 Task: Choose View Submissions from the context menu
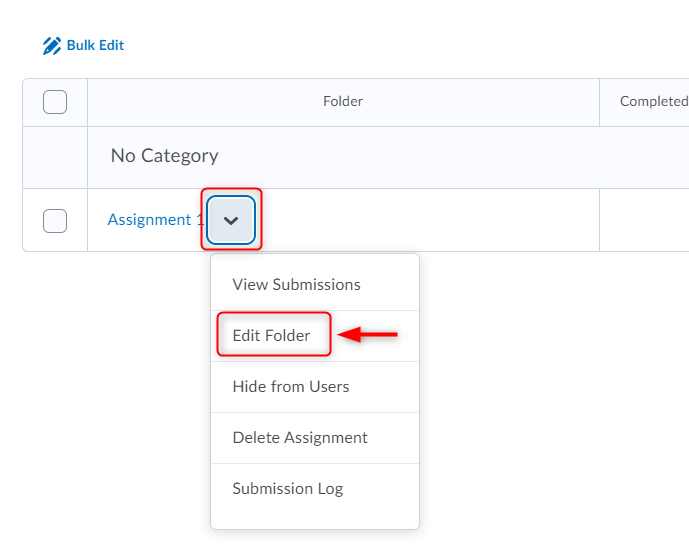pos(296,285)
